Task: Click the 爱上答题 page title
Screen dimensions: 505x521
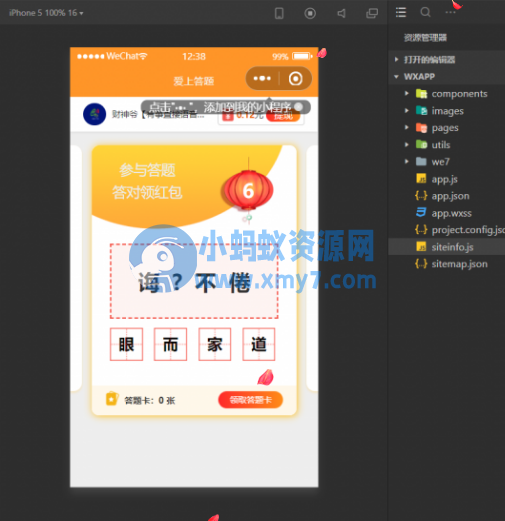Action: tap(194, 81)
